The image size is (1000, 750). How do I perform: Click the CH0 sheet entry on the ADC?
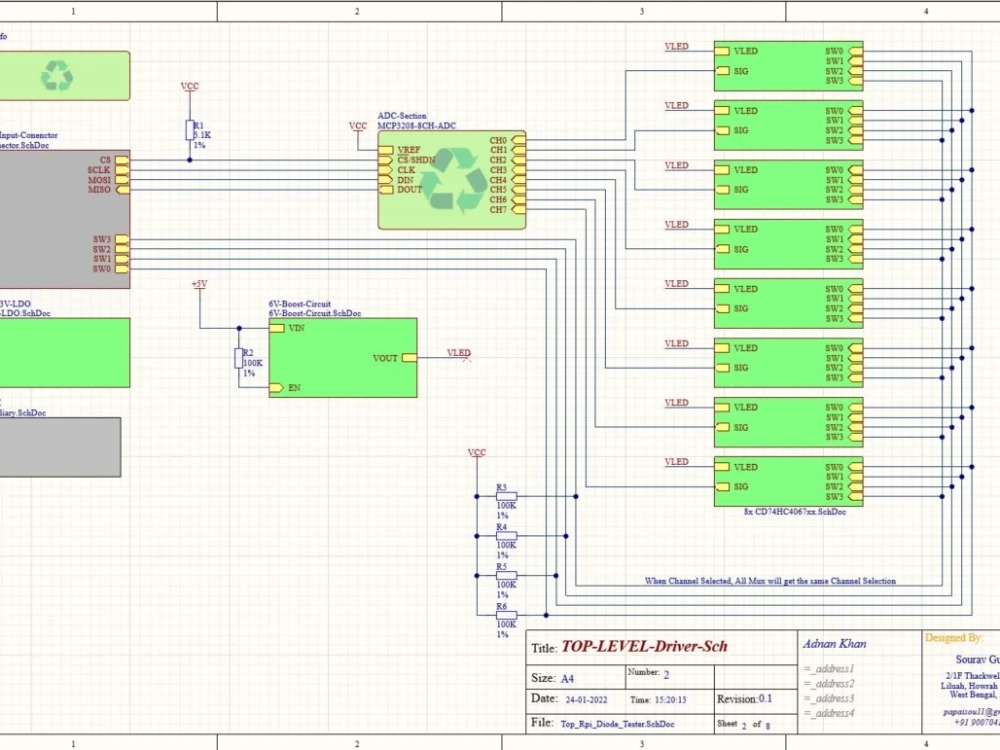pyautogui.click(x=516, y=141)
